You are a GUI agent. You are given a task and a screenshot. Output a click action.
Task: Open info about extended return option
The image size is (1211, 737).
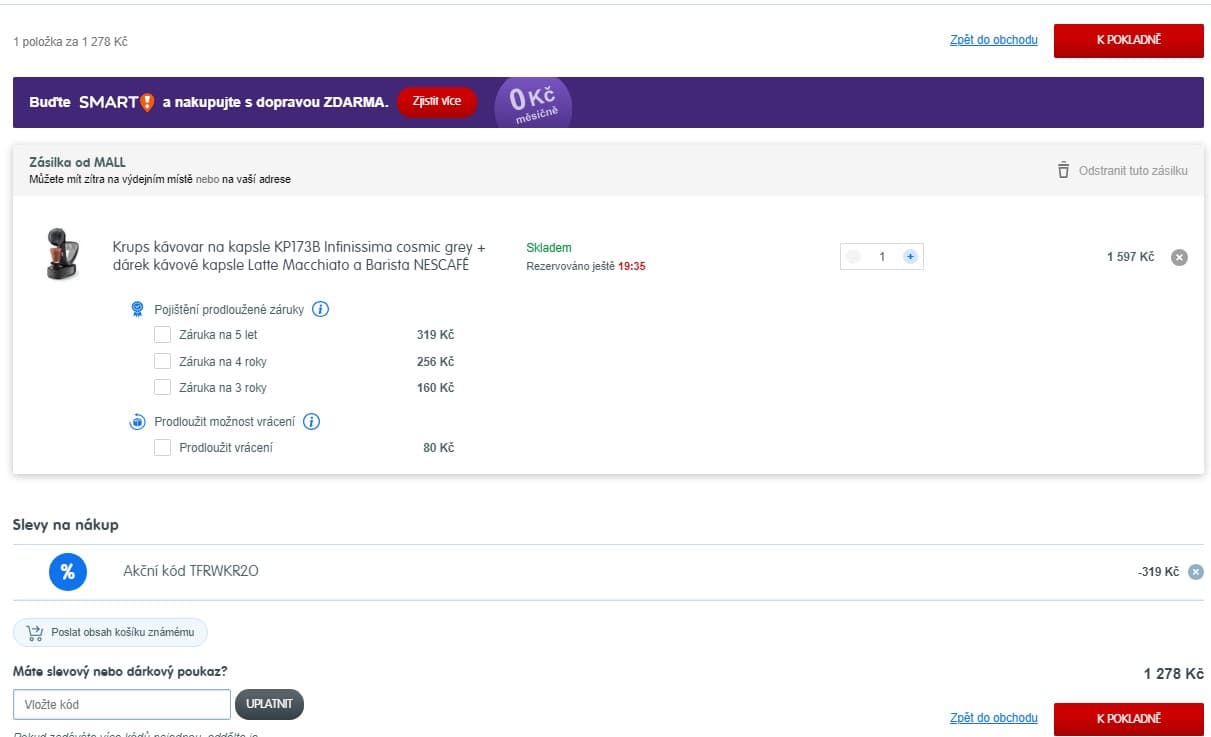point(311,422)
